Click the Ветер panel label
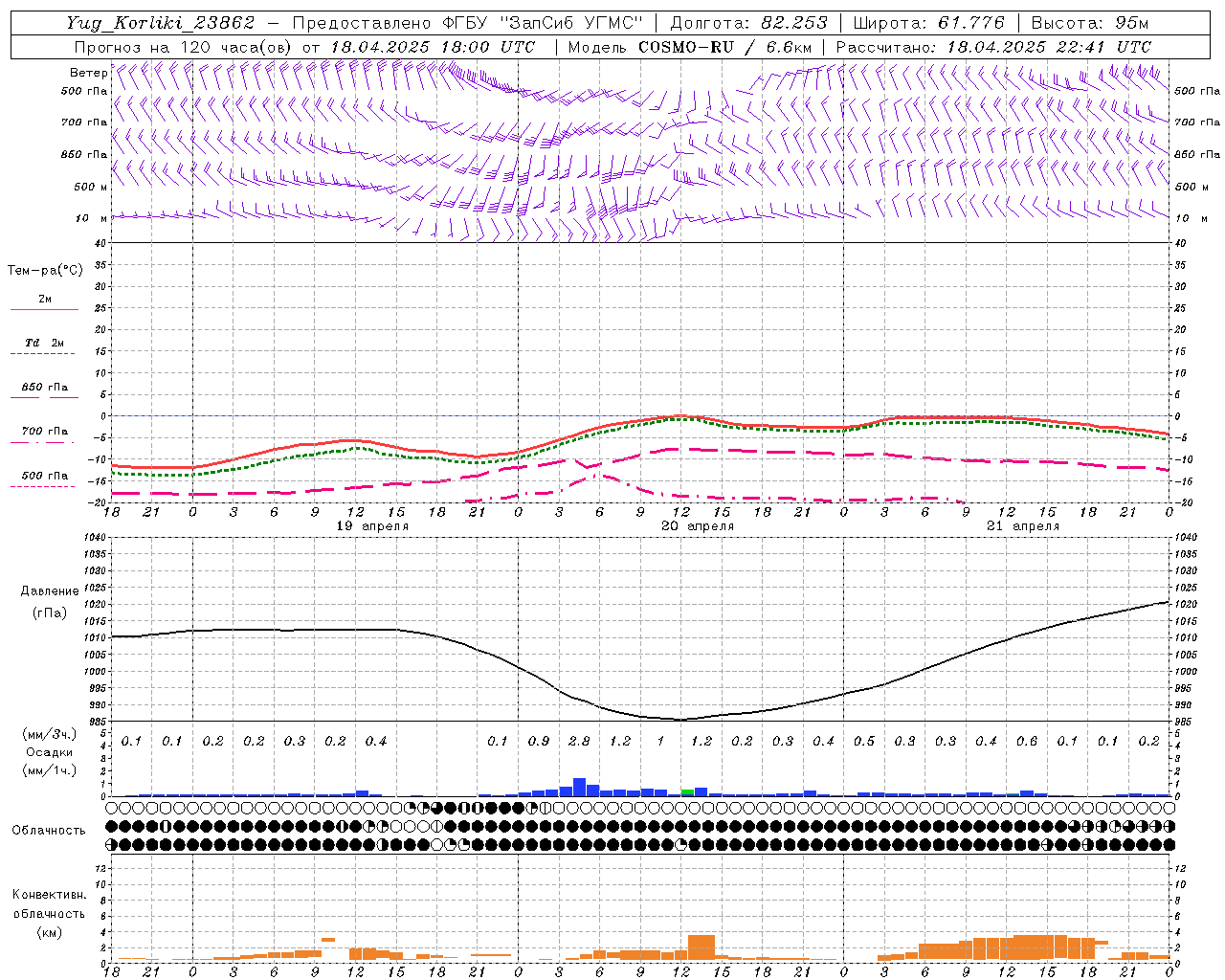The width and height of the screenshot is (1225, 980). coord(89,73)
